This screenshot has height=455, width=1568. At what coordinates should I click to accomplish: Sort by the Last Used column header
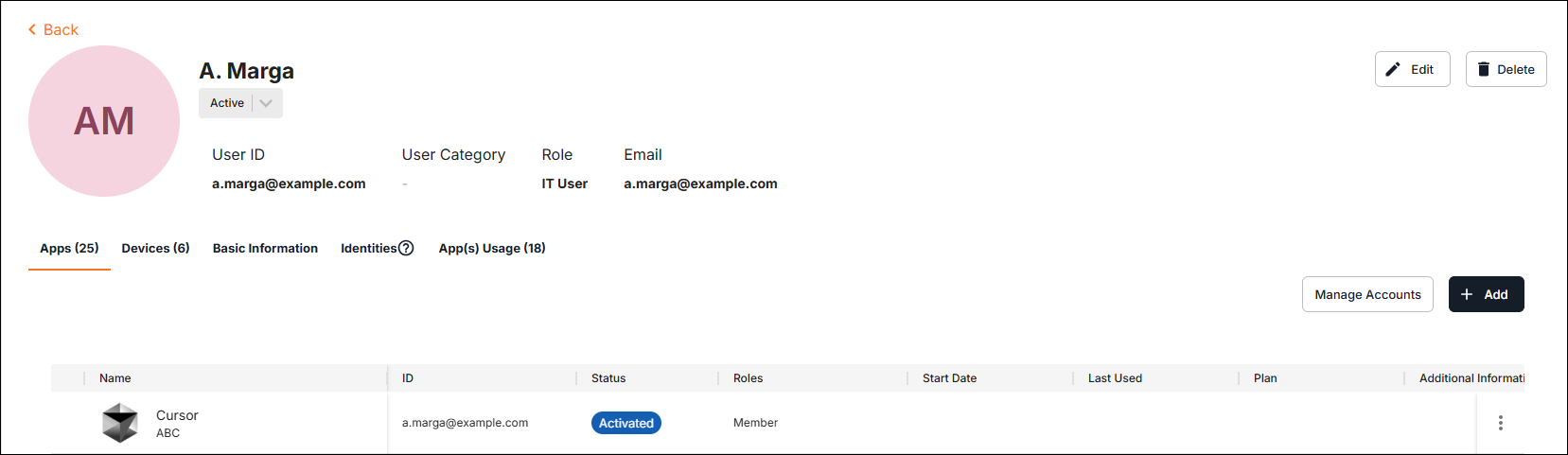point(1115,378)
